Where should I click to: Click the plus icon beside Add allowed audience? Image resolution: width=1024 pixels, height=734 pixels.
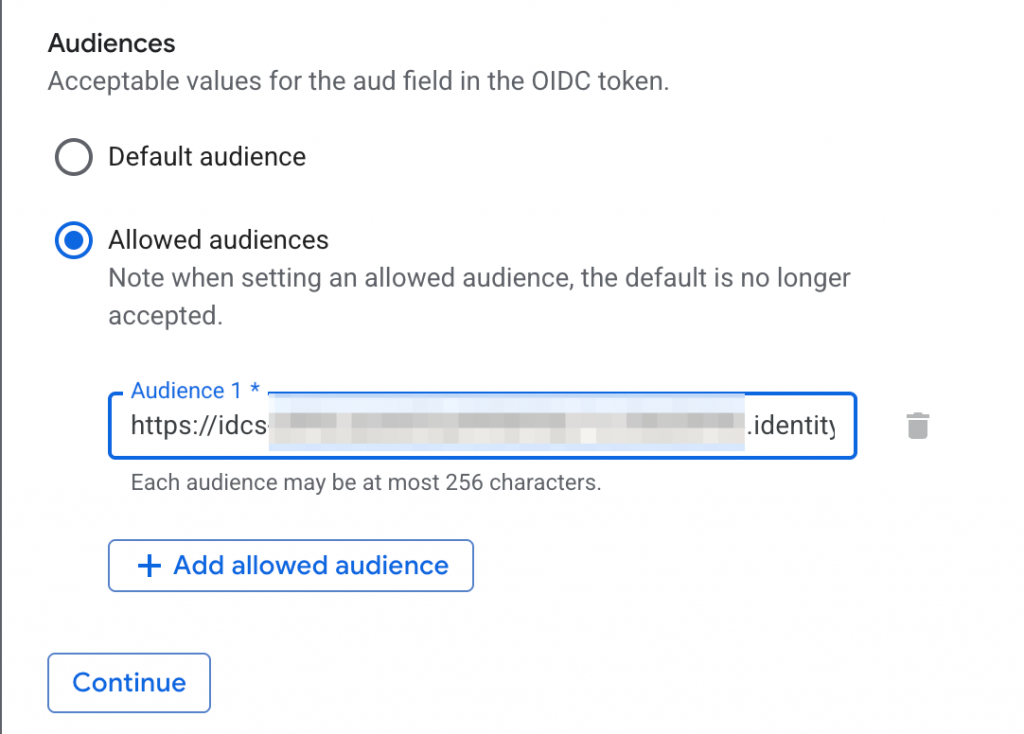tap(148, 566)
